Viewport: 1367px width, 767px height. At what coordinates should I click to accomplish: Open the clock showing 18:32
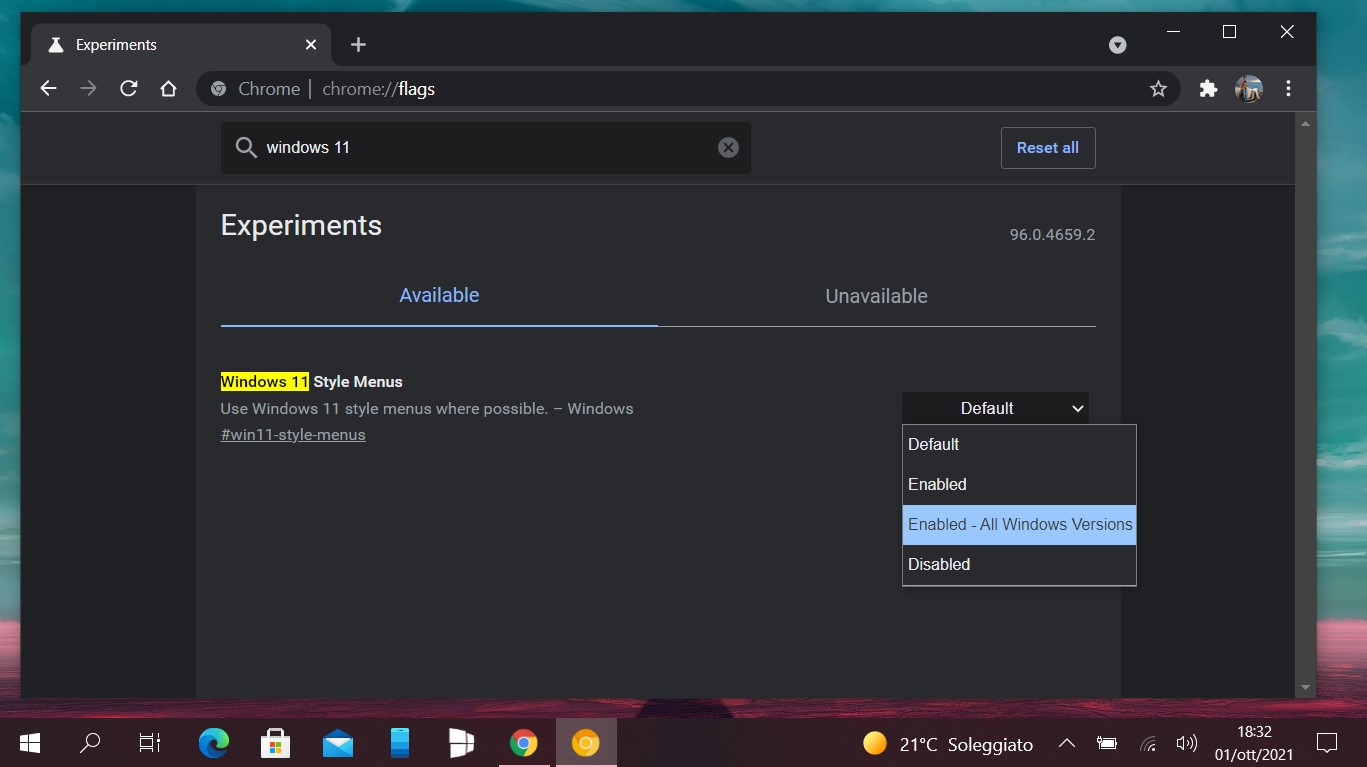point(1254,743)
